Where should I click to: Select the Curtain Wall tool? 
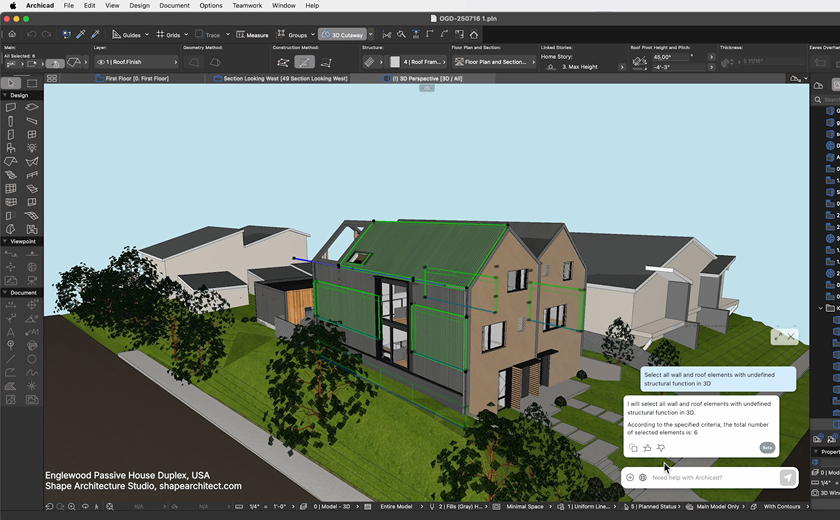(11, 189)
